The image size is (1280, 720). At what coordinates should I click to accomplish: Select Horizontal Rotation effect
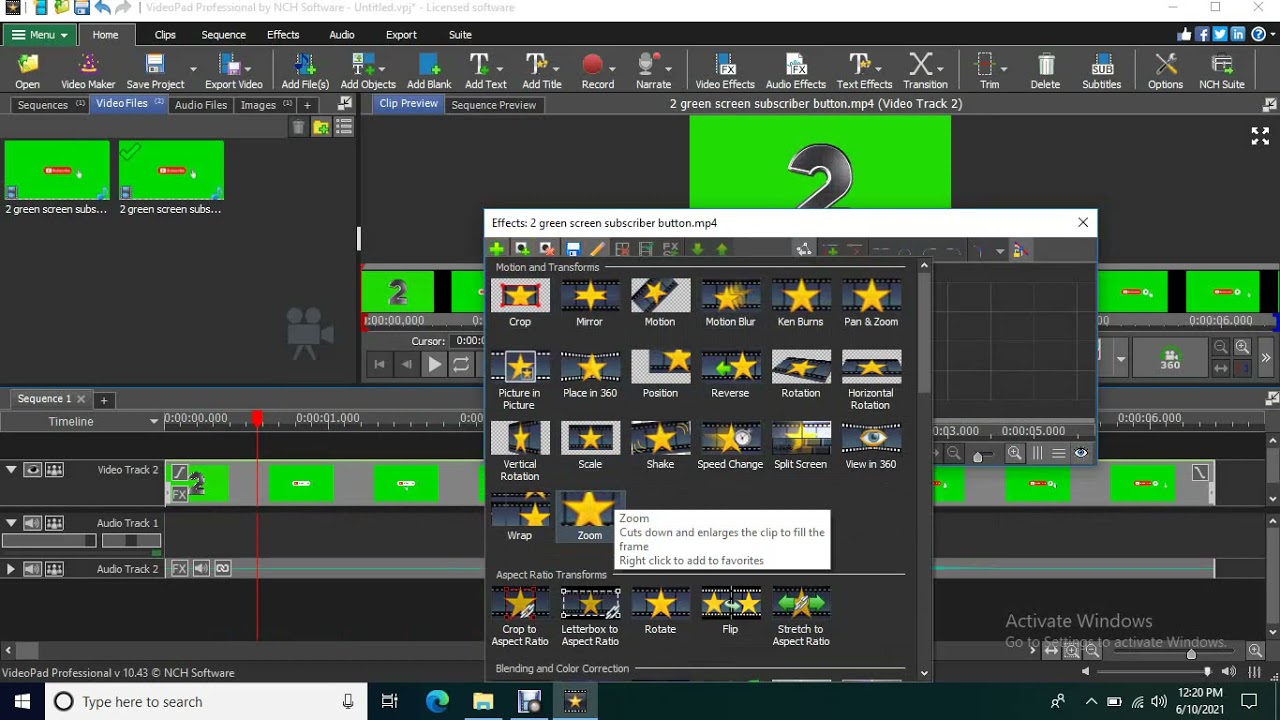tap(871, 380)
